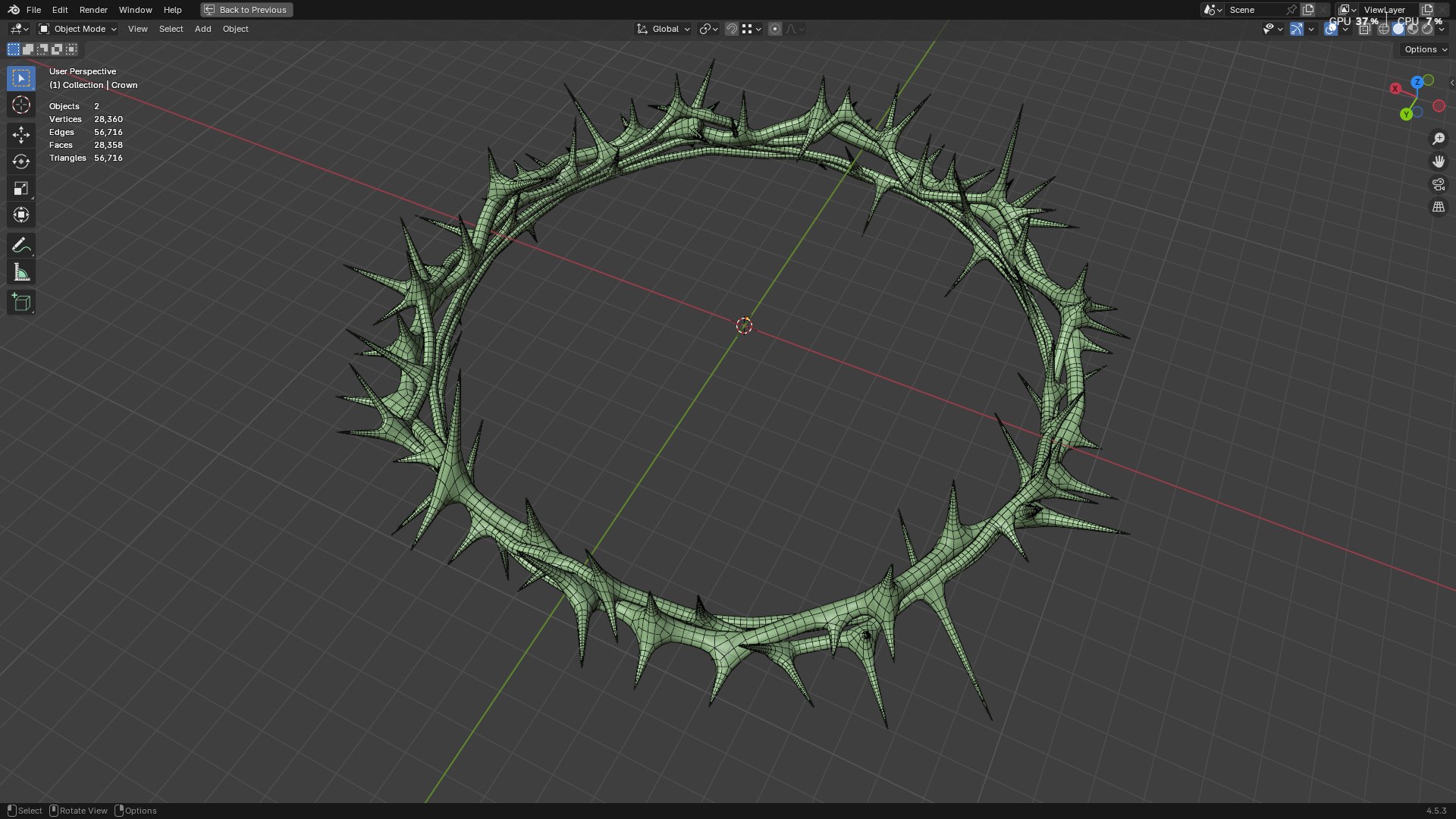This screenshot has height=819, width=1456.
Task: Set selection mode to Invert
Action: (x=57, y=49)
